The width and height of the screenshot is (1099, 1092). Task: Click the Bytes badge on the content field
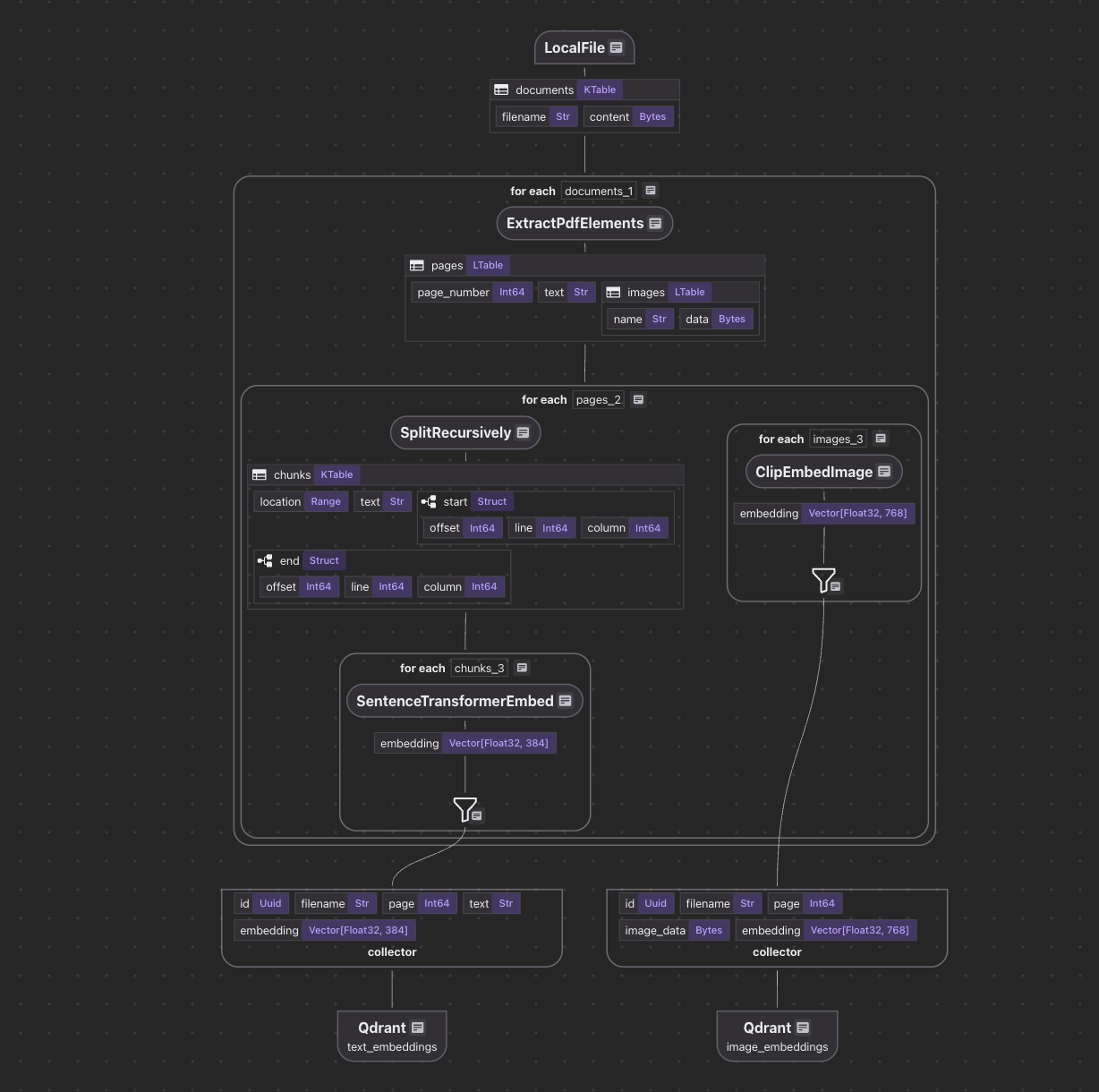(652, 116)
